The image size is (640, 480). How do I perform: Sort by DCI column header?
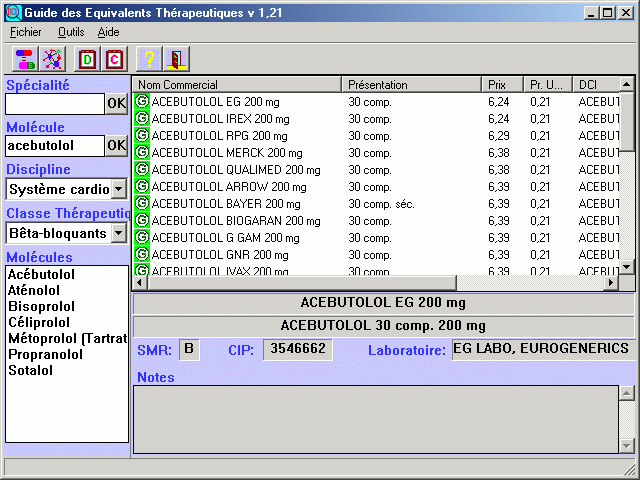596,84
